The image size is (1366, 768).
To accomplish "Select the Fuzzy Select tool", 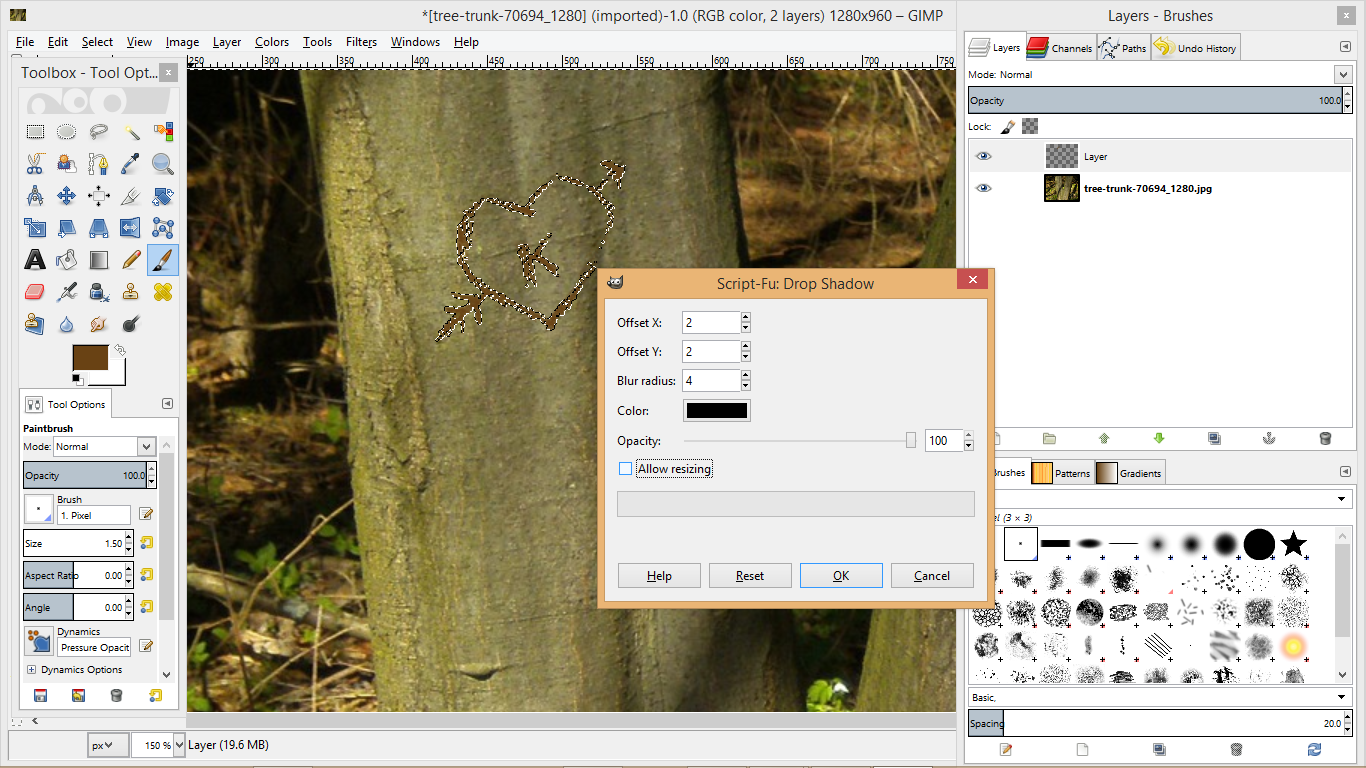I will pyautogui.click(x=130, y=131).
